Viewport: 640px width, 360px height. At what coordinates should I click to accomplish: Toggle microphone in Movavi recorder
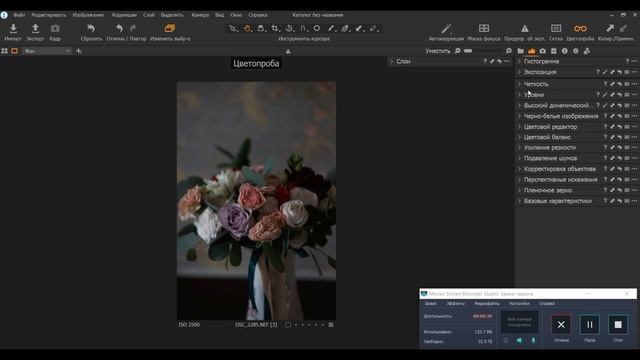click(x=533, y=340)
